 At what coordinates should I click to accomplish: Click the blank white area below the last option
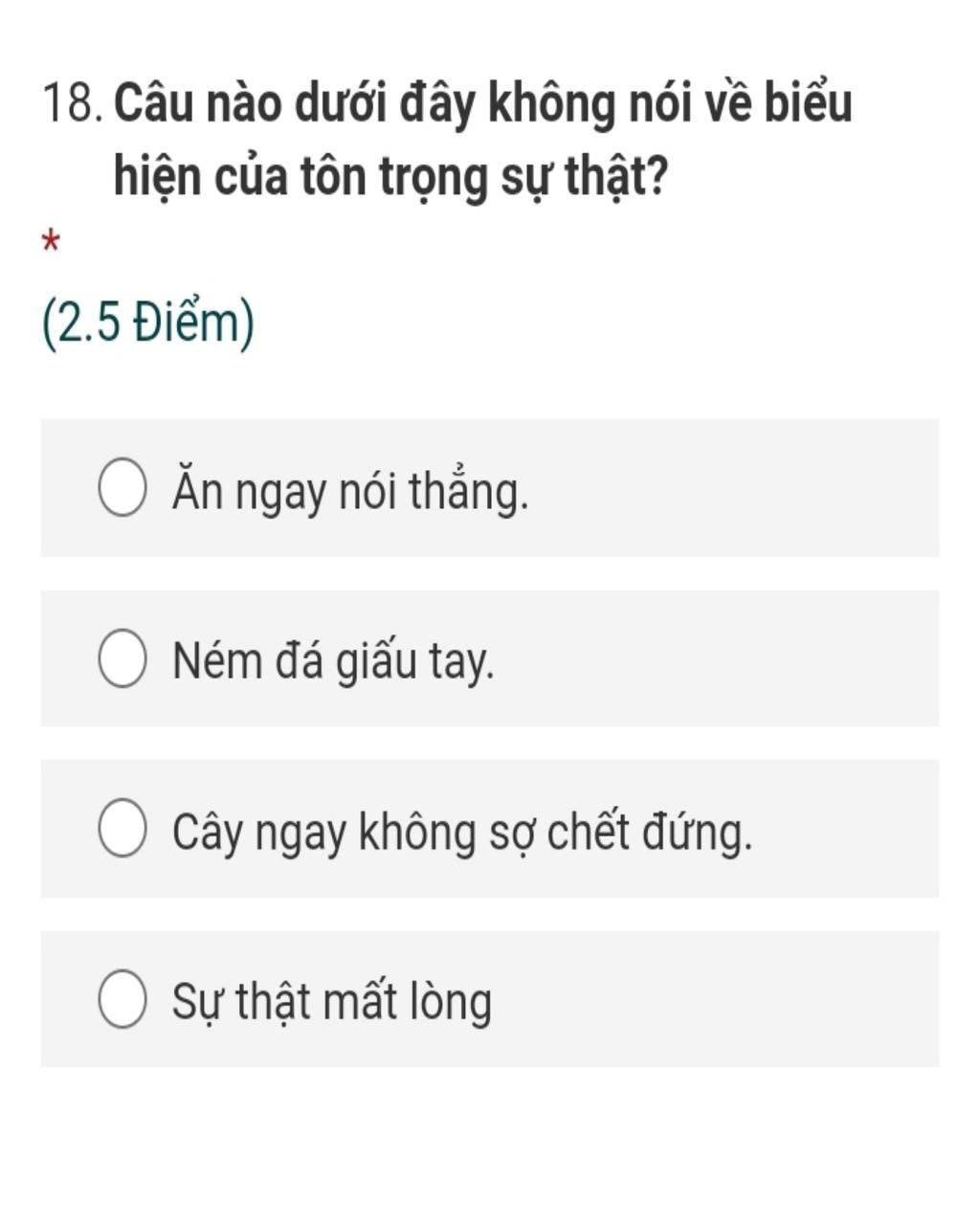pos(490,1148)
